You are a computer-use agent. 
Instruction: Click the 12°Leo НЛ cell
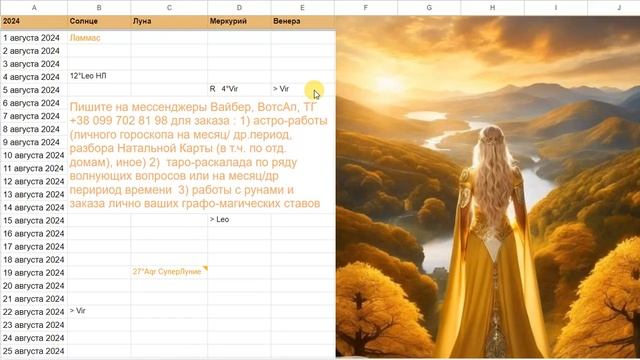click(99, 77)
